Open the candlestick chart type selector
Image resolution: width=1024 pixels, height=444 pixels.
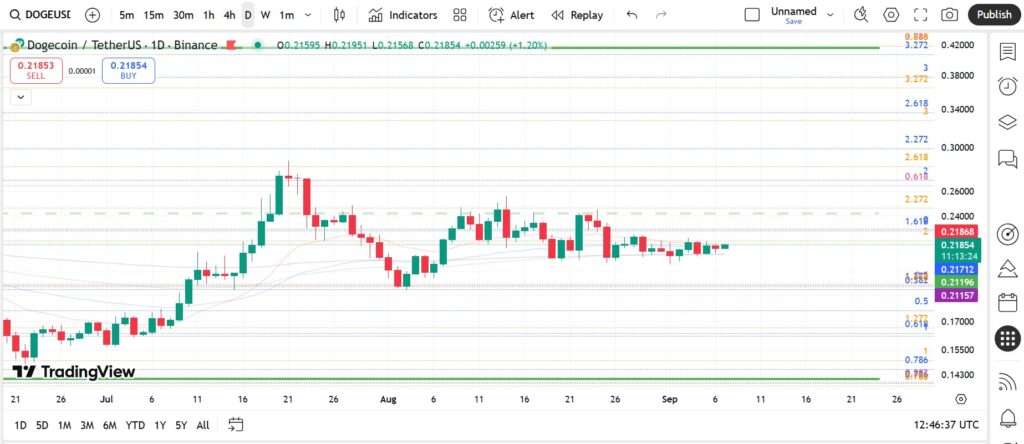[339, 14]
